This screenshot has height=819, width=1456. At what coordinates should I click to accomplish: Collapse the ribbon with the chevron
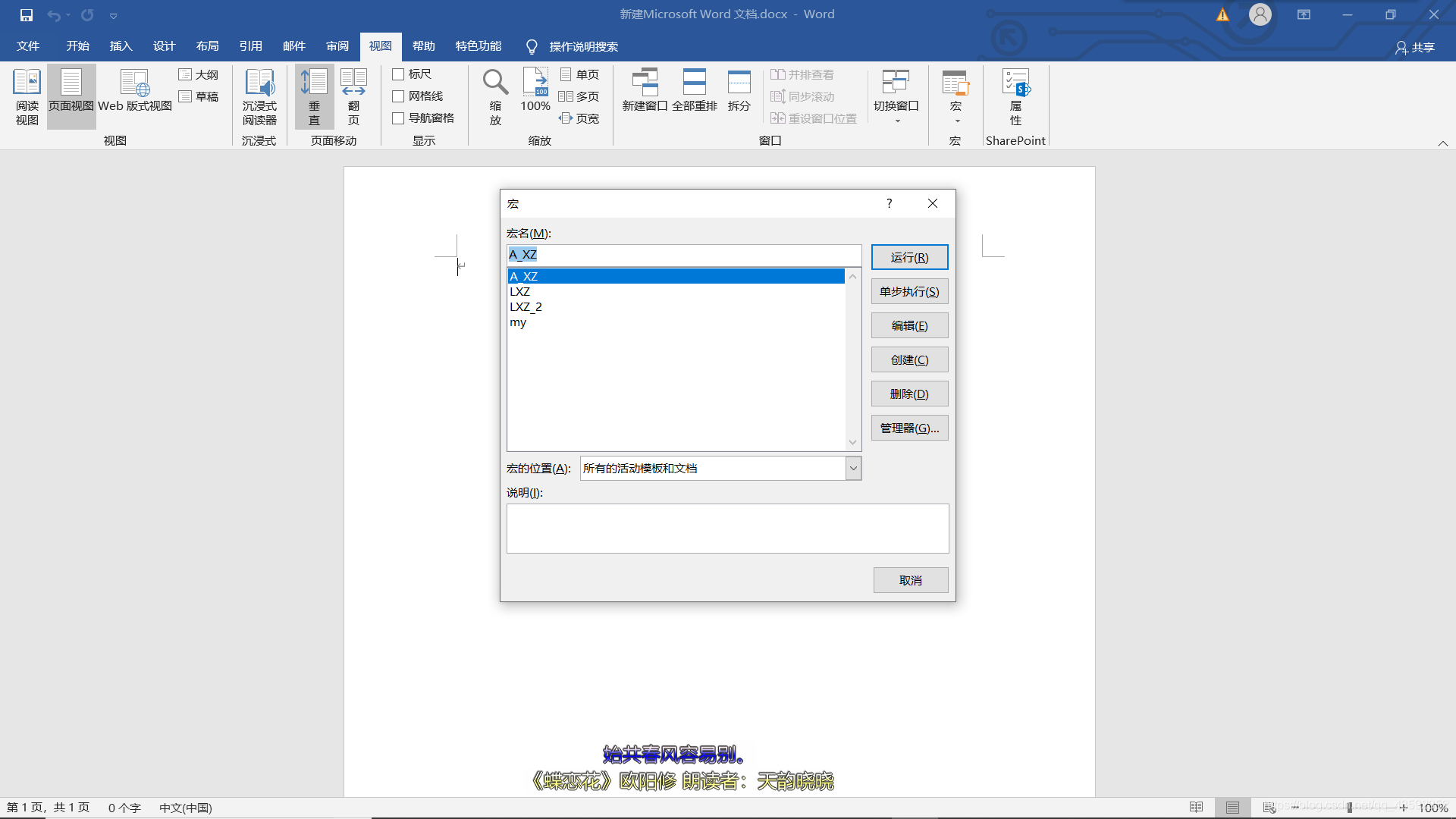[x=1443, y=143]
